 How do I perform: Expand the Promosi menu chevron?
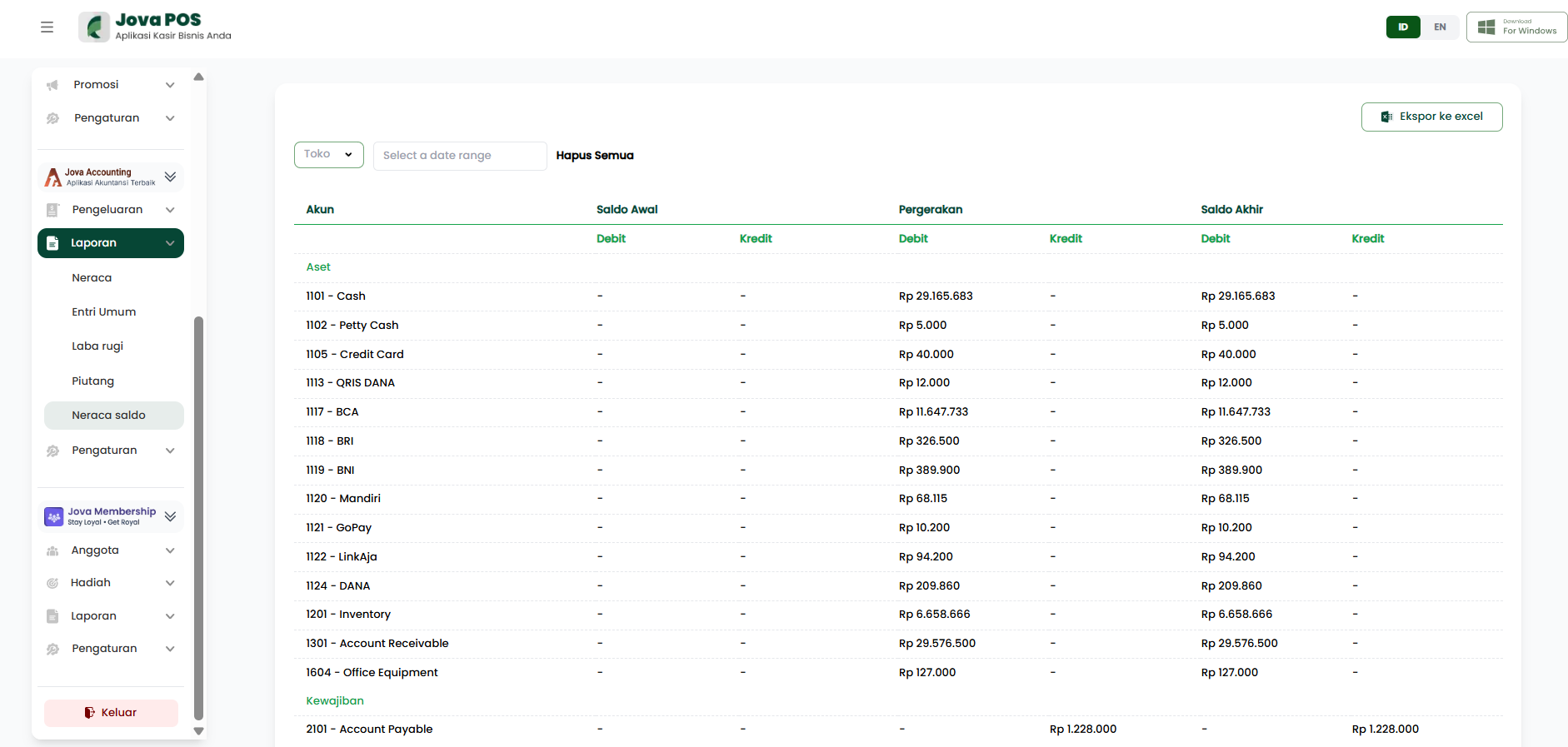tap(170, 85)
